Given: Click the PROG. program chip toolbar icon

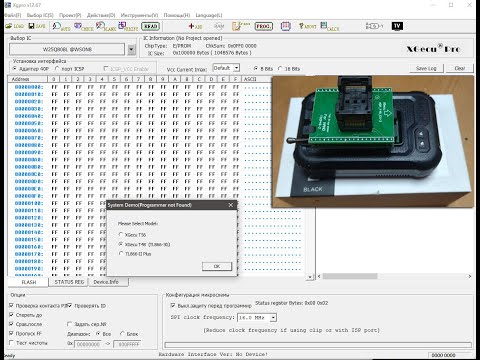Looking at the screenshot, I should point(264,26).
